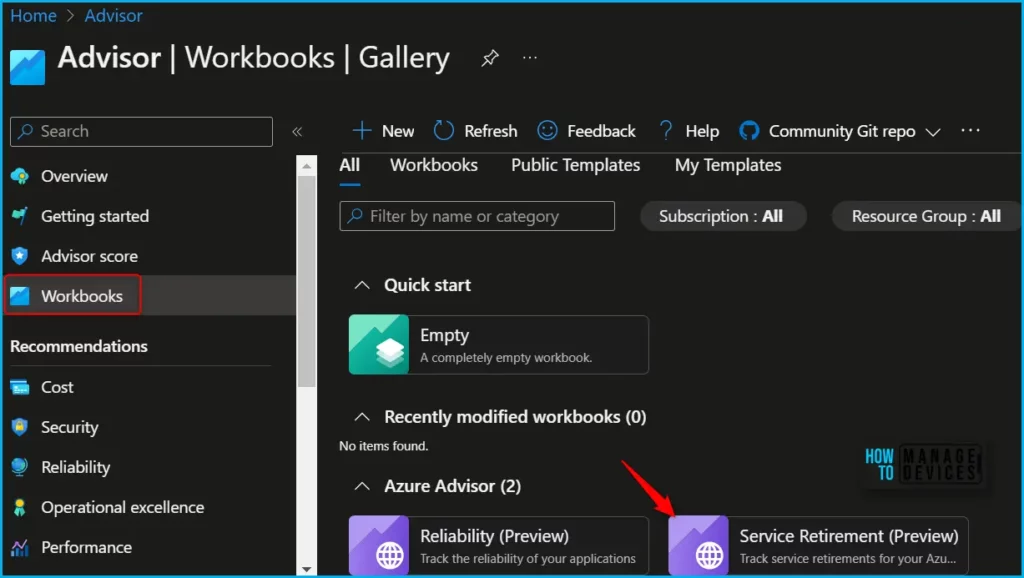Click the plus icon for New workbook
This screenshot has height=578, width=1024.
tap(362, 131)
